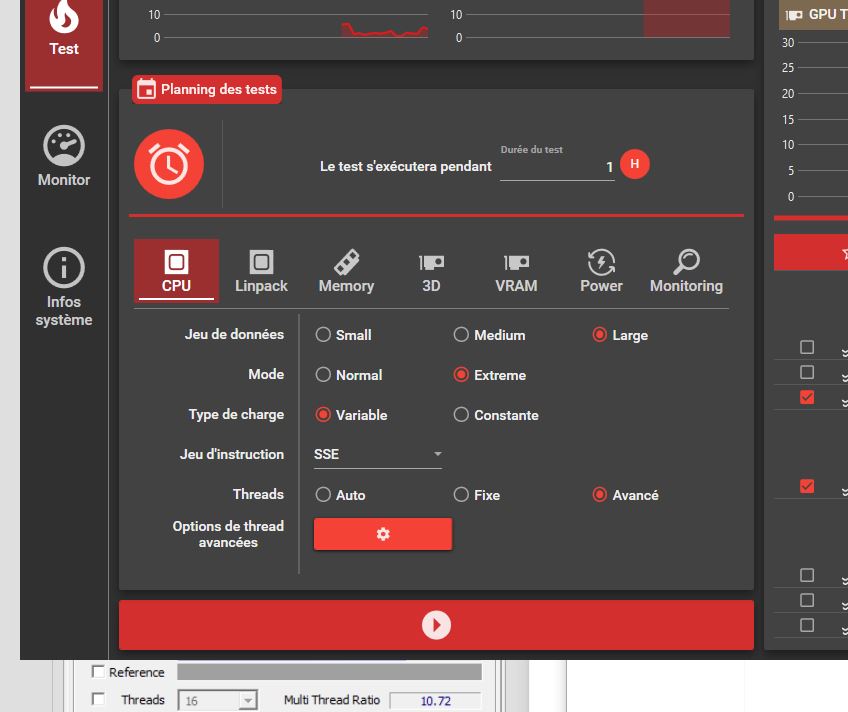Switch to the 3D test tab
848x712 pixels.
coord(431,270)
